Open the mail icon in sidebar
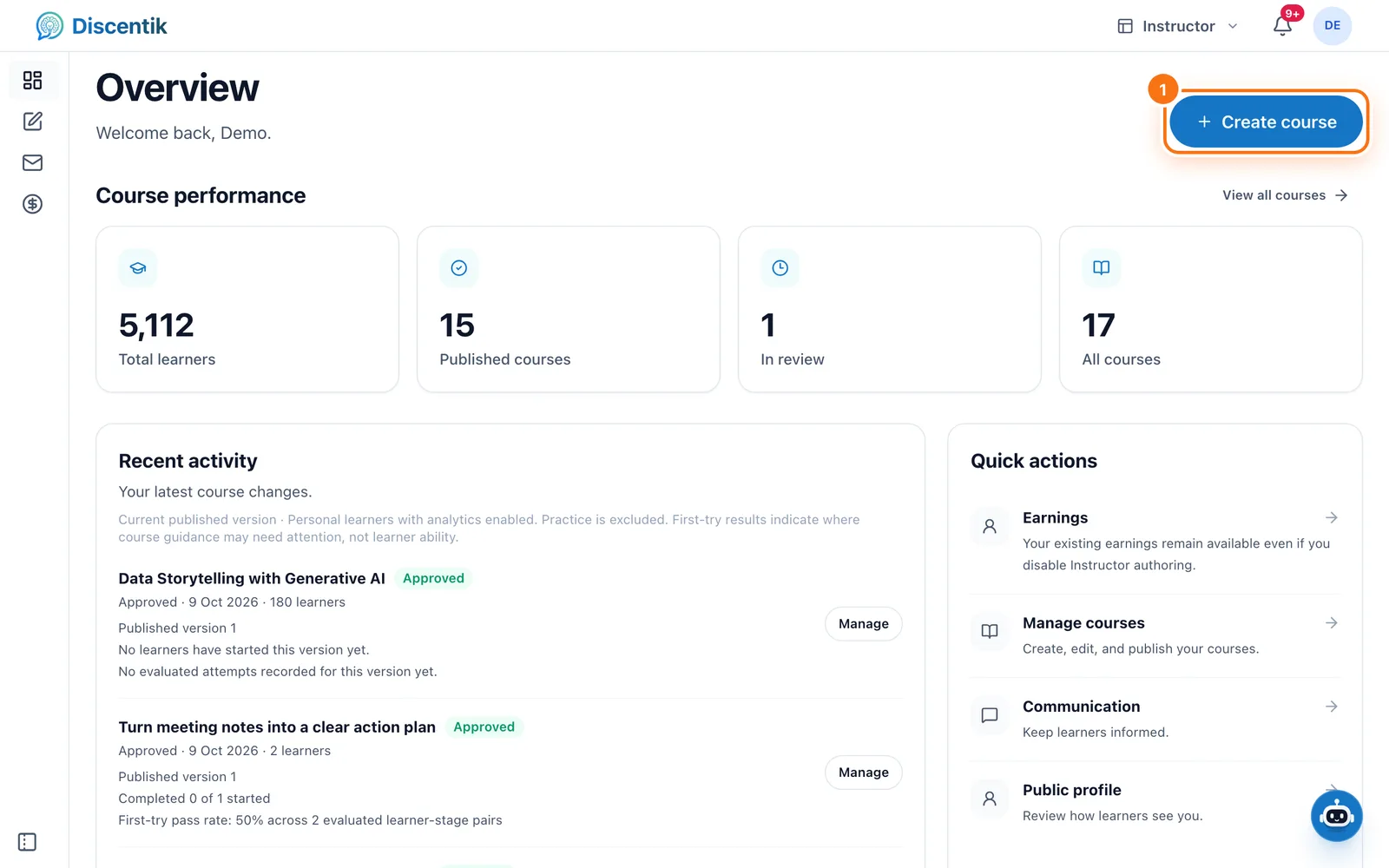Screen dimensions: 1389x868 pos(33,162)
